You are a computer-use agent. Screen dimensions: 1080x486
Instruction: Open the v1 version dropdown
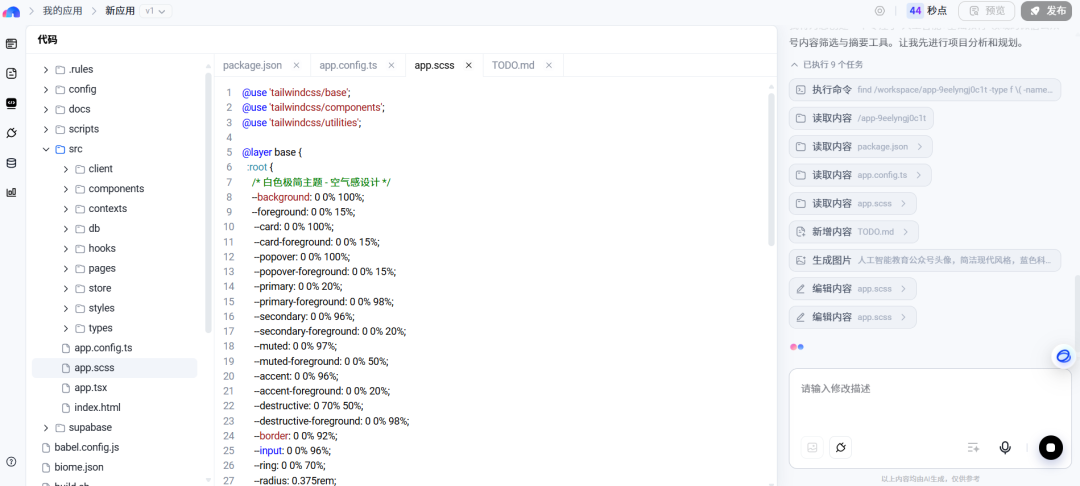pos(156,11)
